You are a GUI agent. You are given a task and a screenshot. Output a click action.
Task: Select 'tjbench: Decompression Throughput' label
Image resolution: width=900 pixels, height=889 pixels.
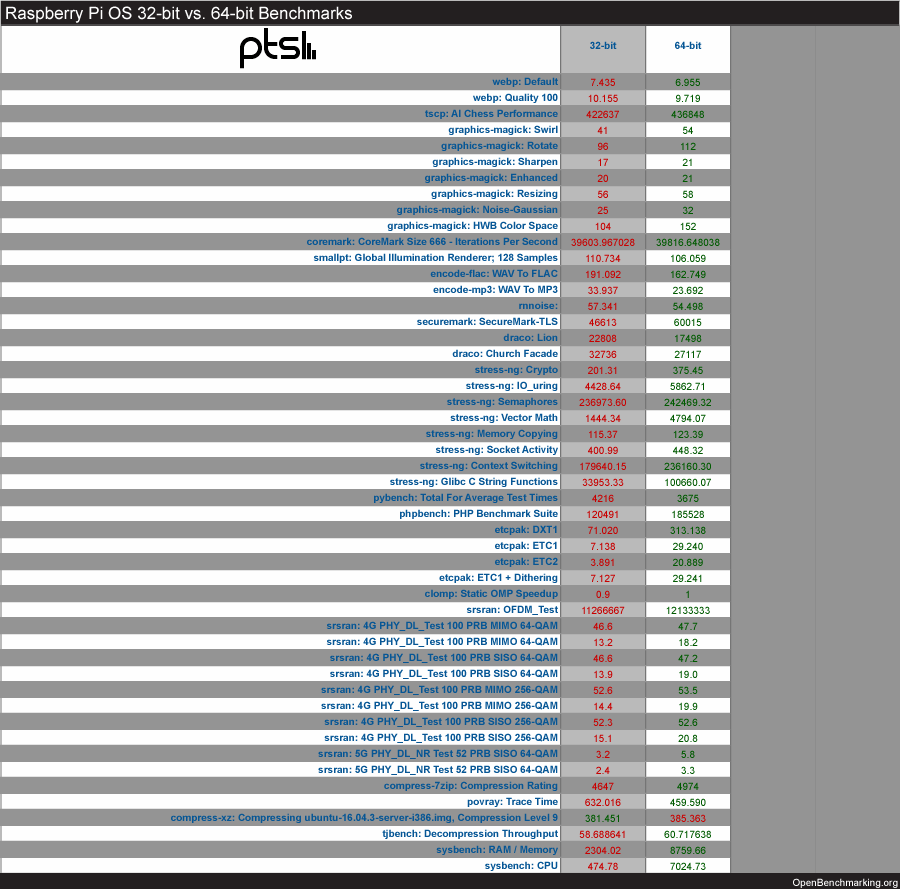pyautogui.click(x=470, y=834)
